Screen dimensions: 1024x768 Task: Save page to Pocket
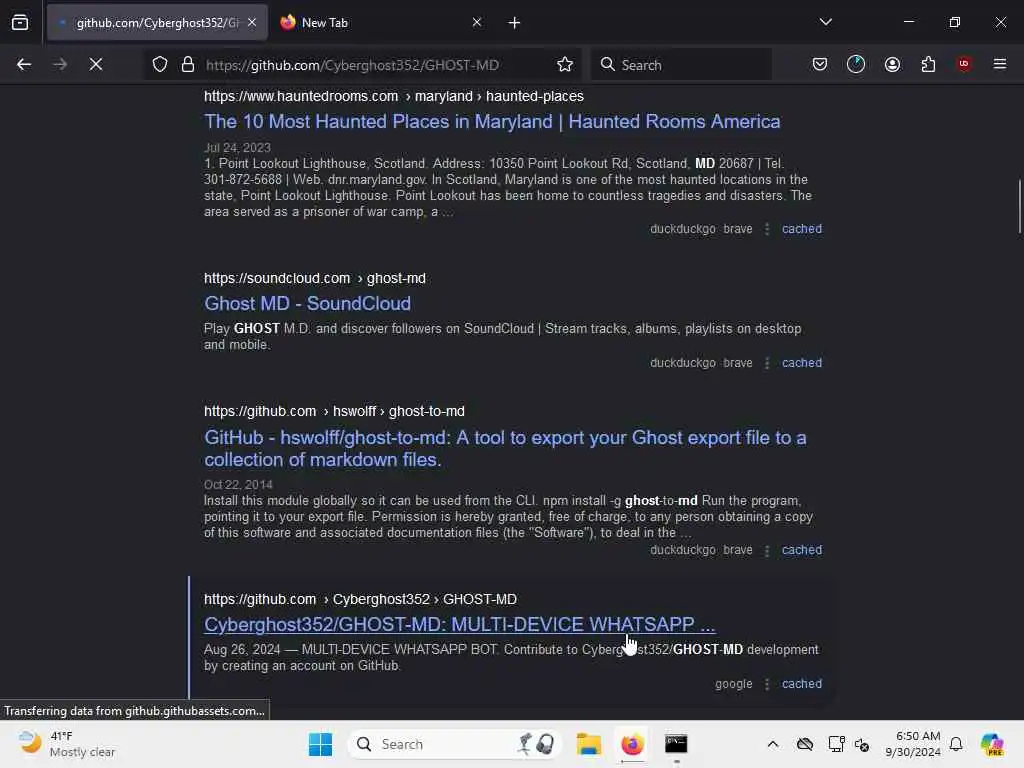coord(820,65)
